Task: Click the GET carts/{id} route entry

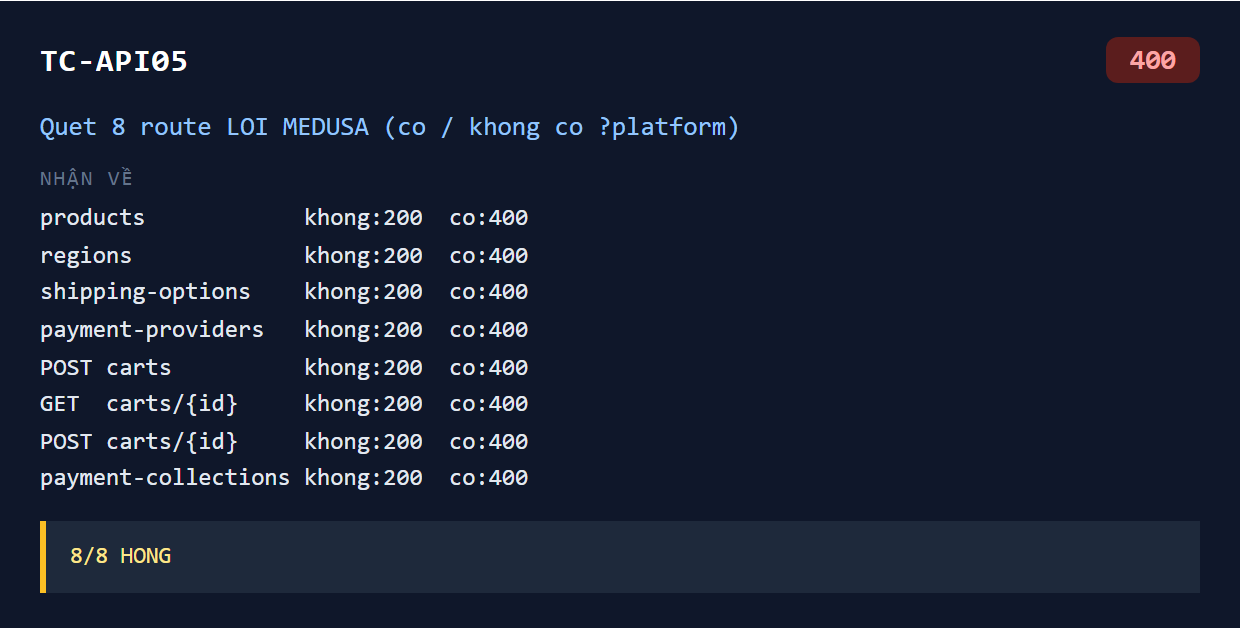Action: pos(139,404)
